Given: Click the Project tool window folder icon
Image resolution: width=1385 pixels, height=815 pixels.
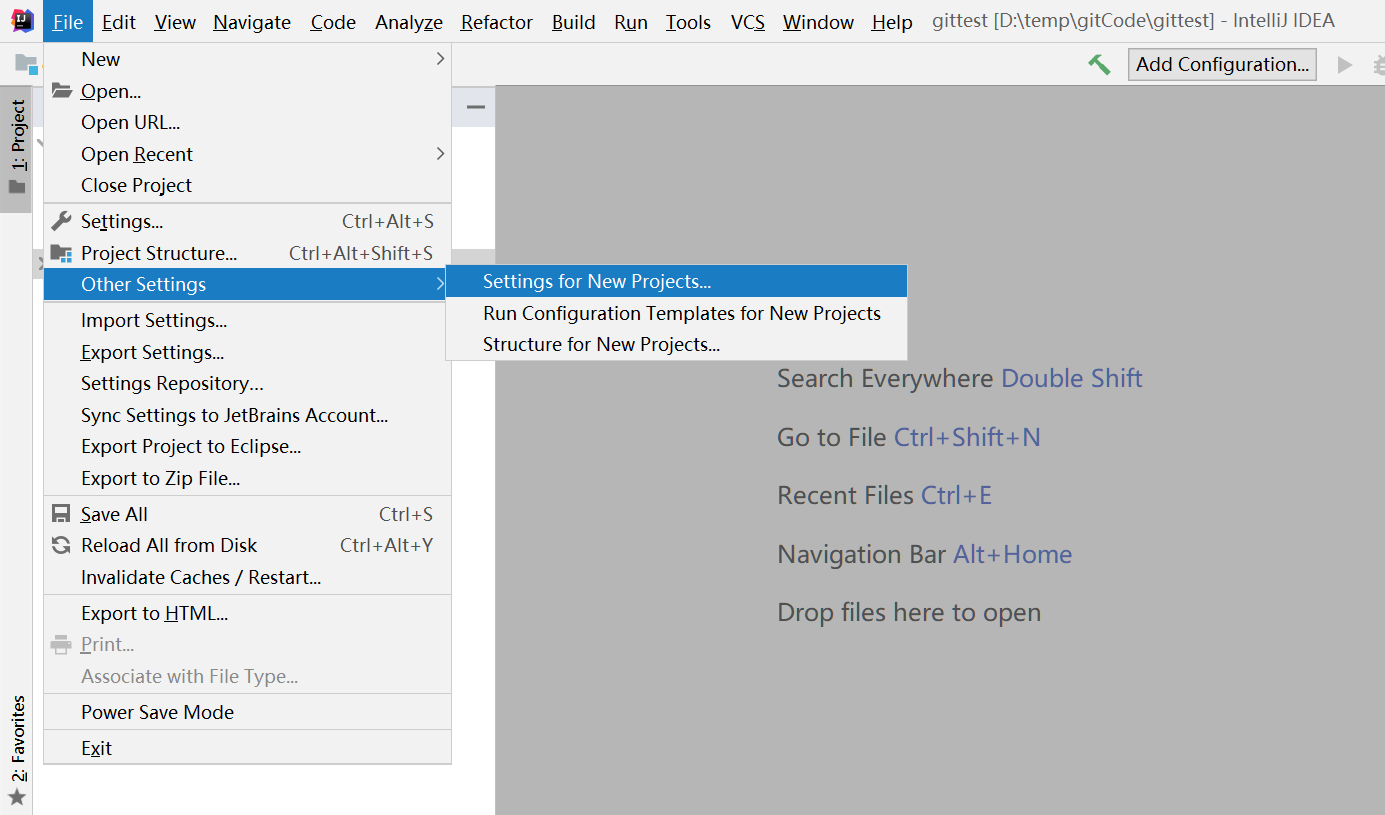Looking at the screenshot, I should pos(17,187).
